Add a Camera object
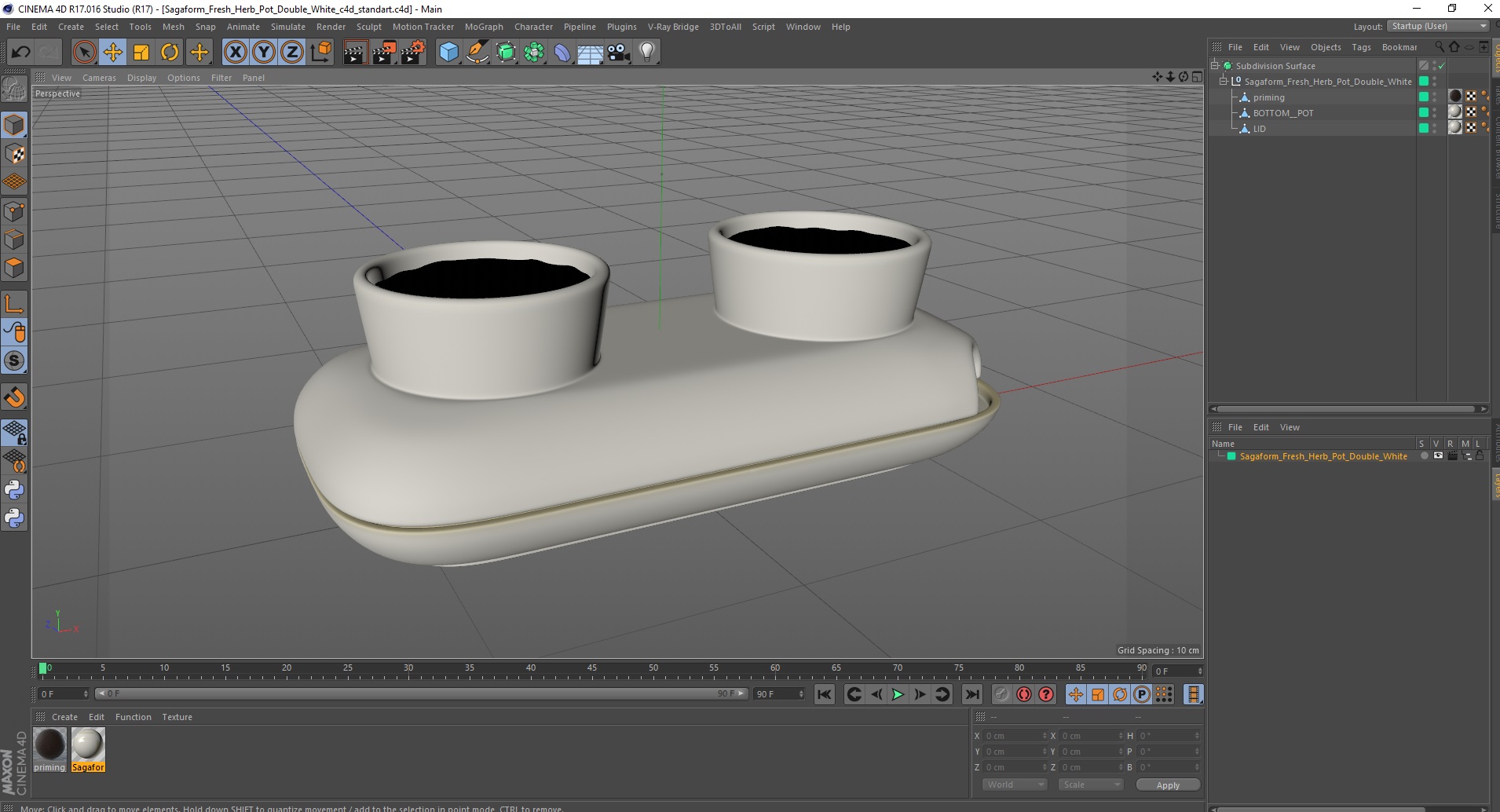The width and height of the screenshot is (1500, 812). click(x=619, y=53)
